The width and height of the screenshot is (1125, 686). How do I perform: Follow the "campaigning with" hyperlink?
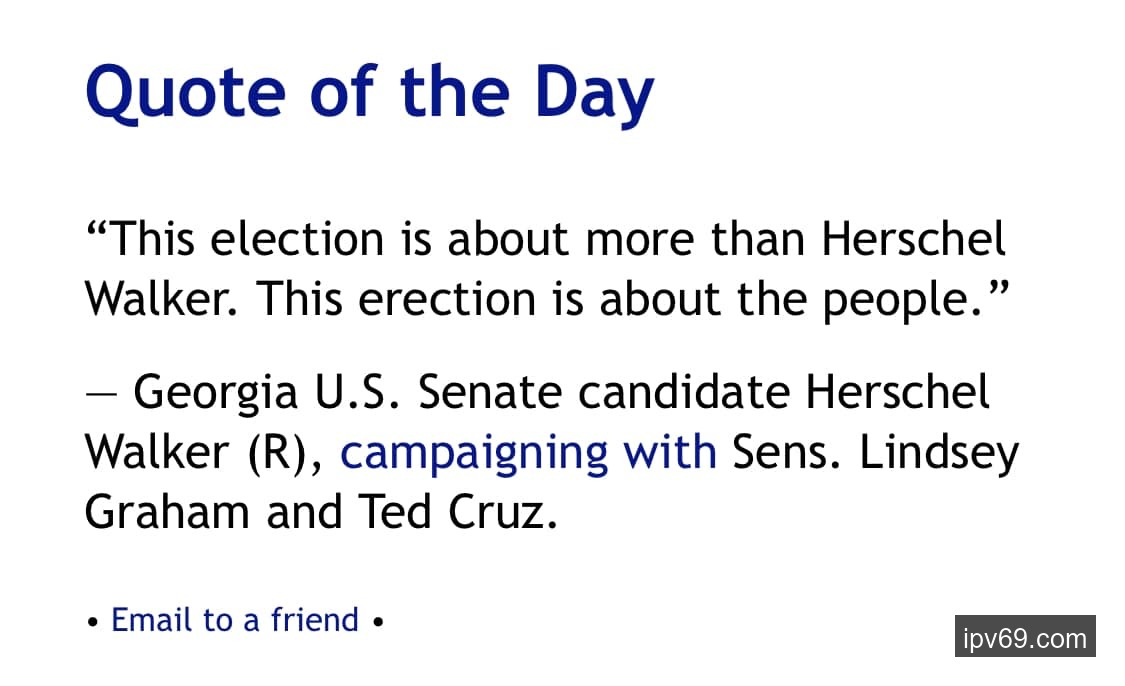click(528, 452)
